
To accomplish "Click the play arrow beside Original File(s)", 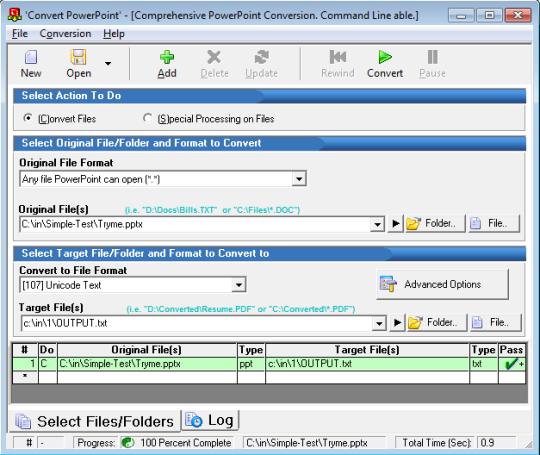I will (396, 224).
